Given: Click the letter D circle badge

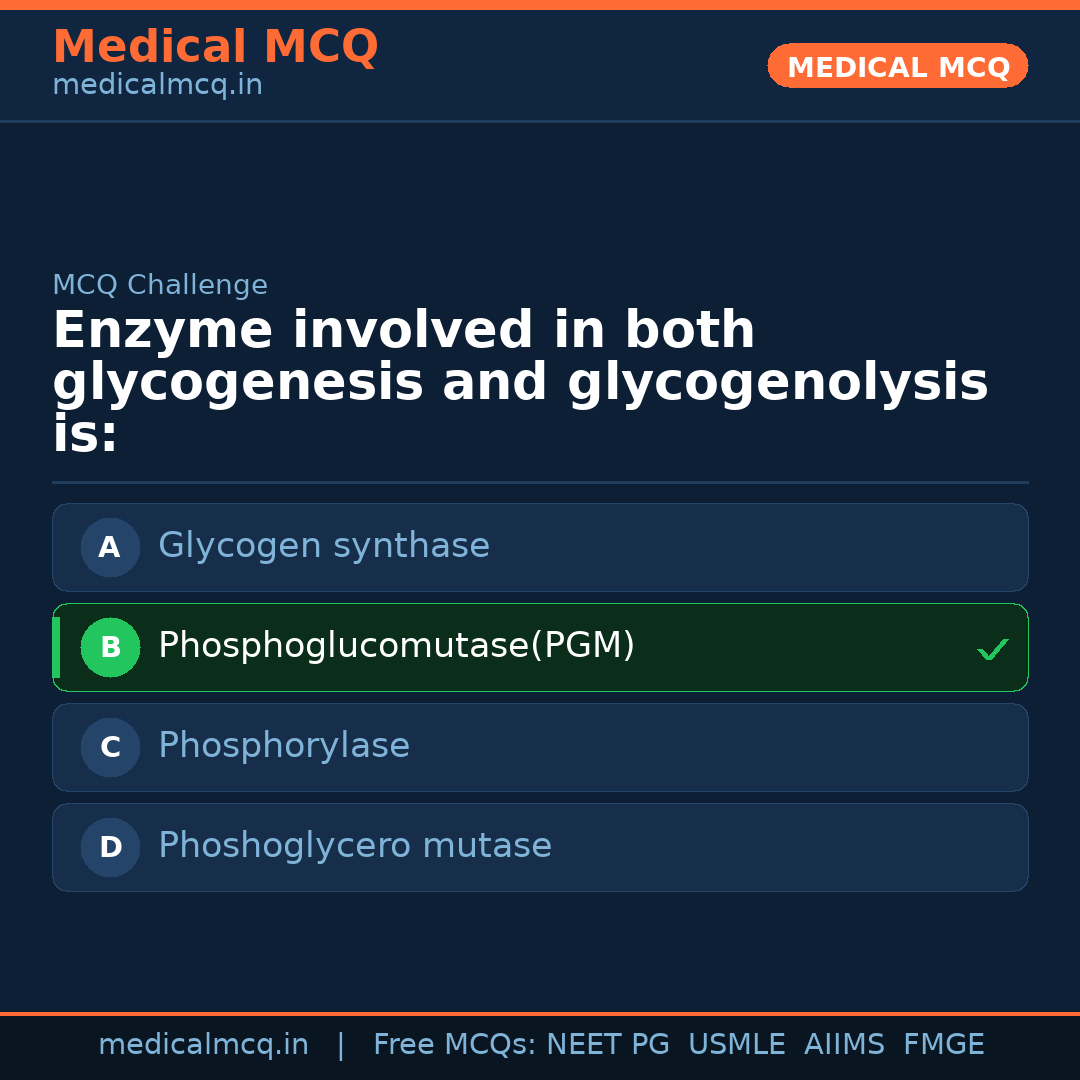Looking at the screenshot, I should click(x=110, y=847).
